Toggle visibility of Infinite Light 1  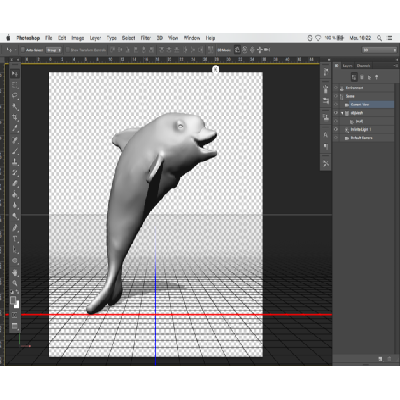tap(336, 129)
